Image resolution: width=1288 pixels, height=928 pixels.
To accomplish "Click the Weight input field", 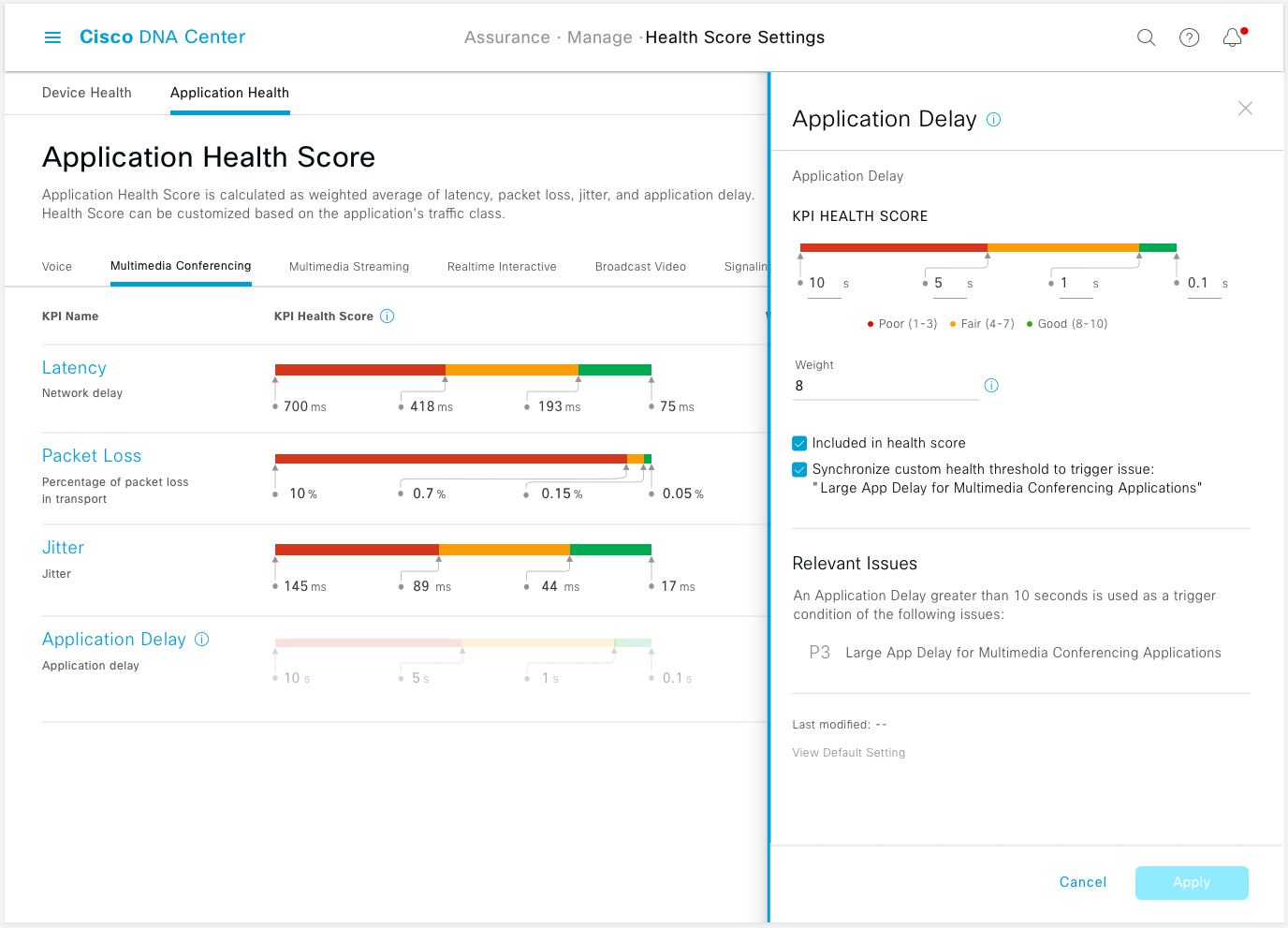I will (885, 386).
